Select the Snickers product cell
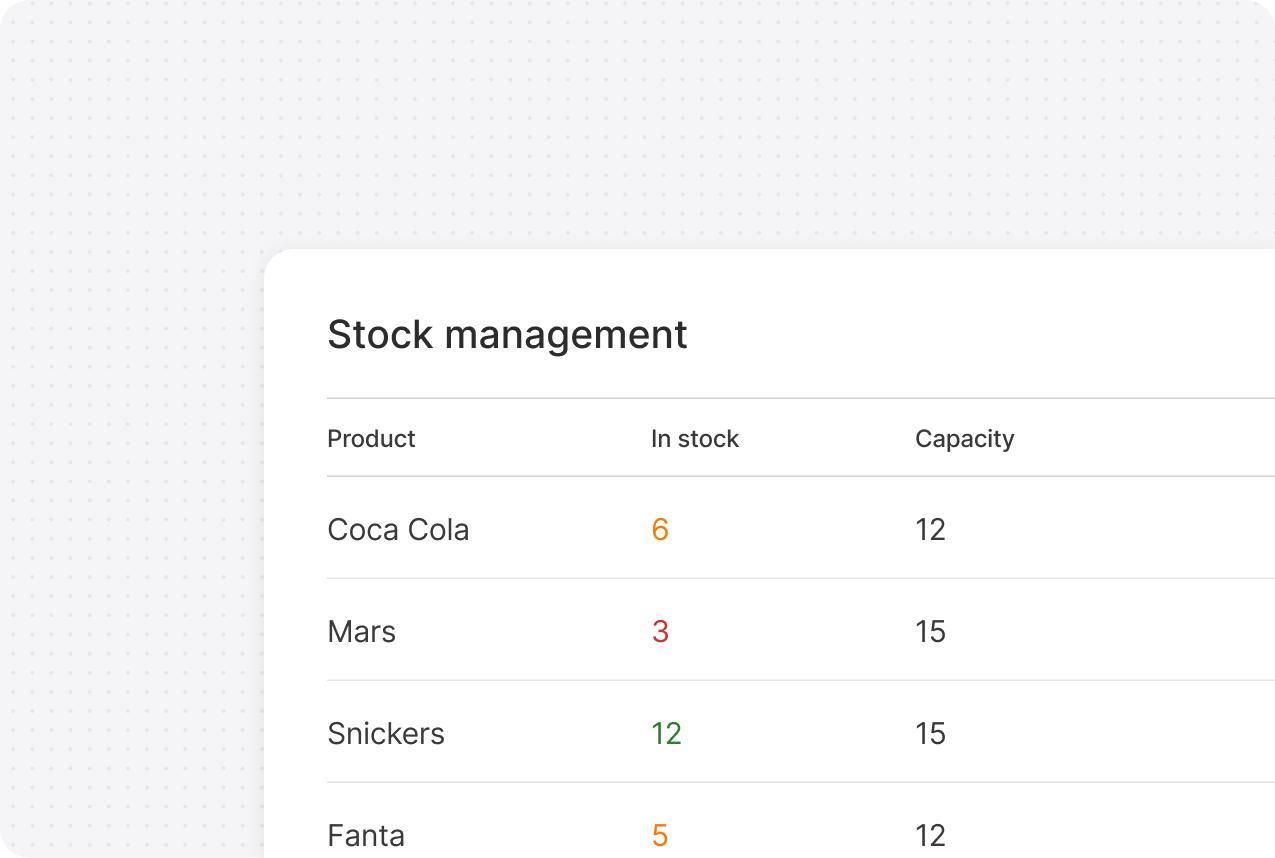 coord(386,734)
